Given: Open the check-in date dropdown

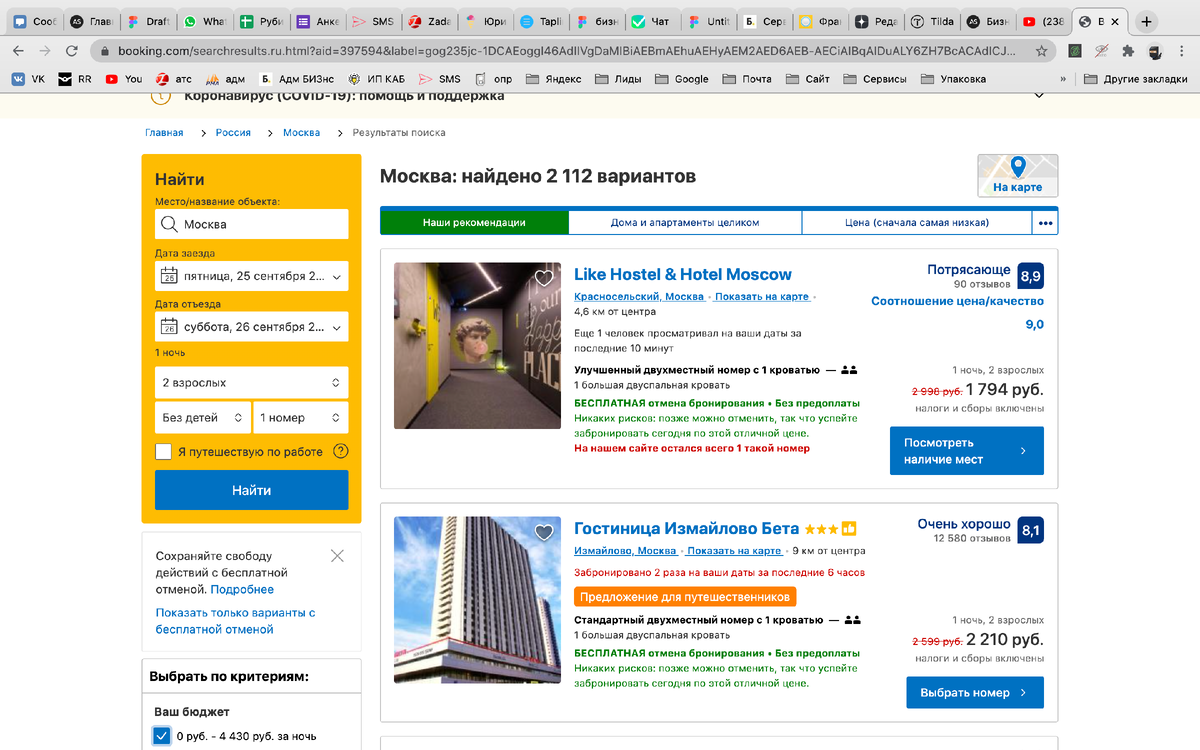Looking at the screenshot, I should (x=251, y=276).
